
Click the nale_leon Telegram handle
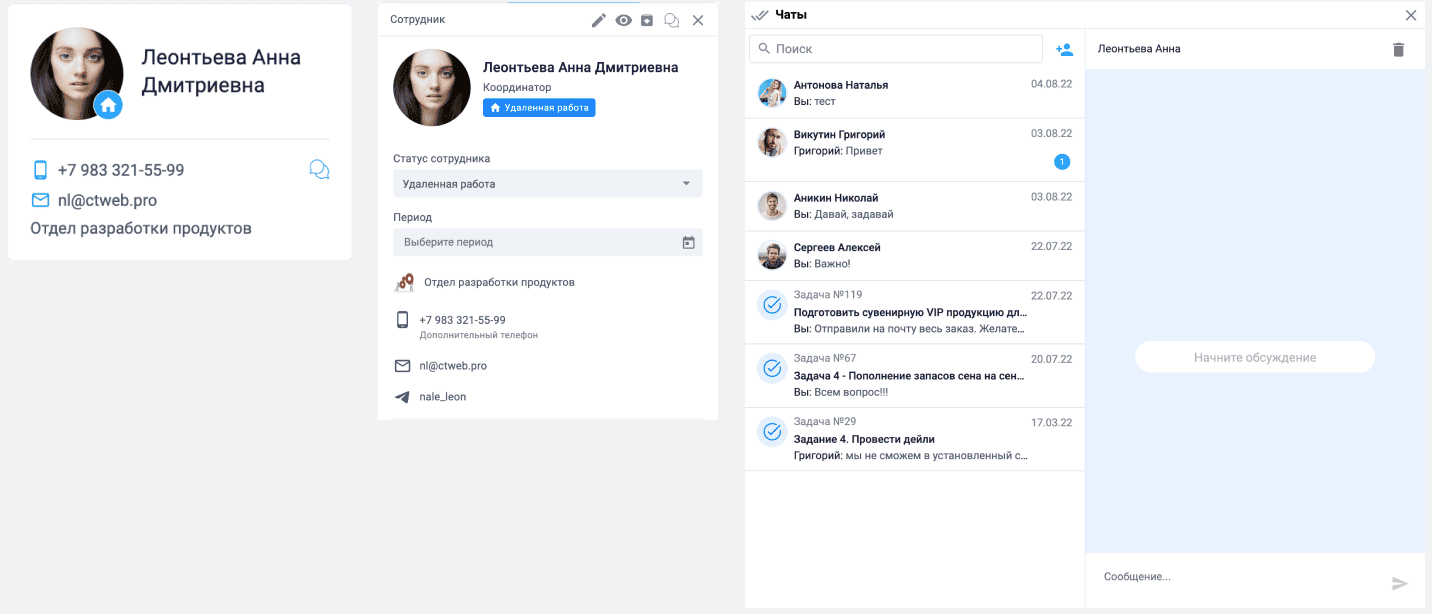pos(442,397)
